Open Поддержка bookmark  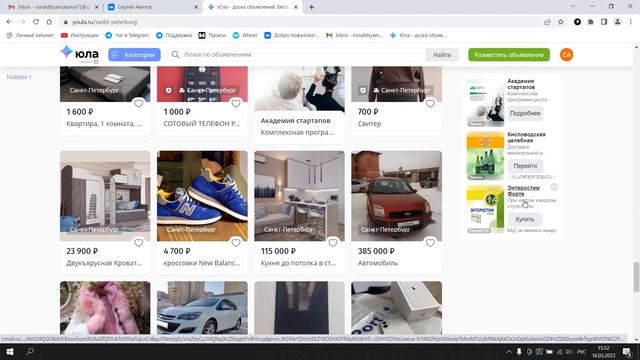(x=174, y=36)
